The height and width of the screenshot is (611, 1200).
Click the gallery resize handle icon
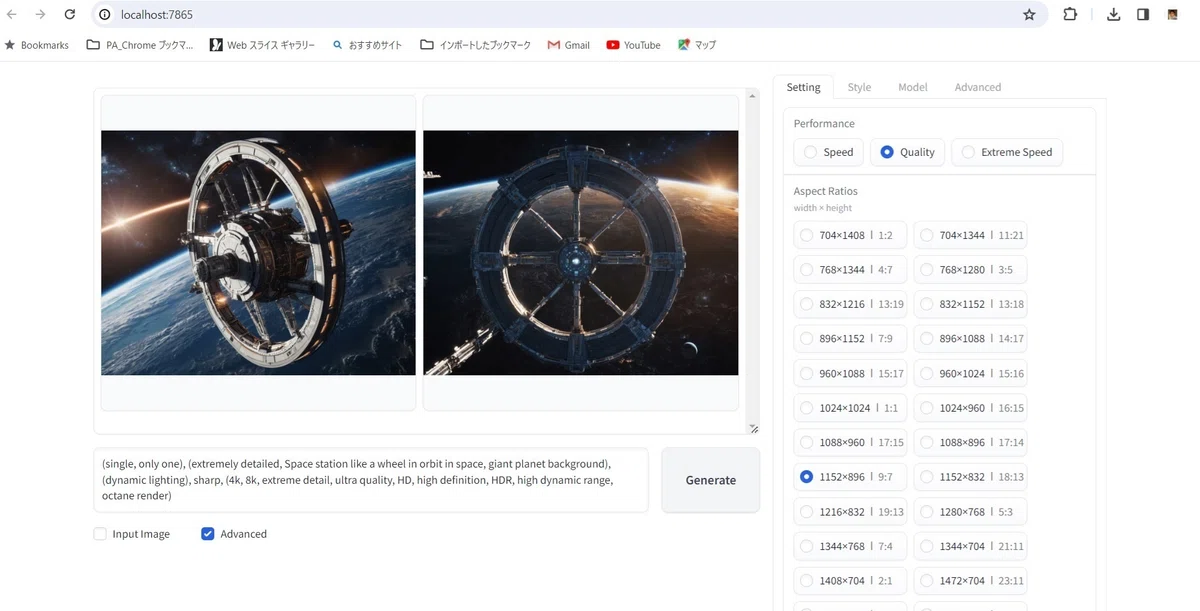point(753,428)
